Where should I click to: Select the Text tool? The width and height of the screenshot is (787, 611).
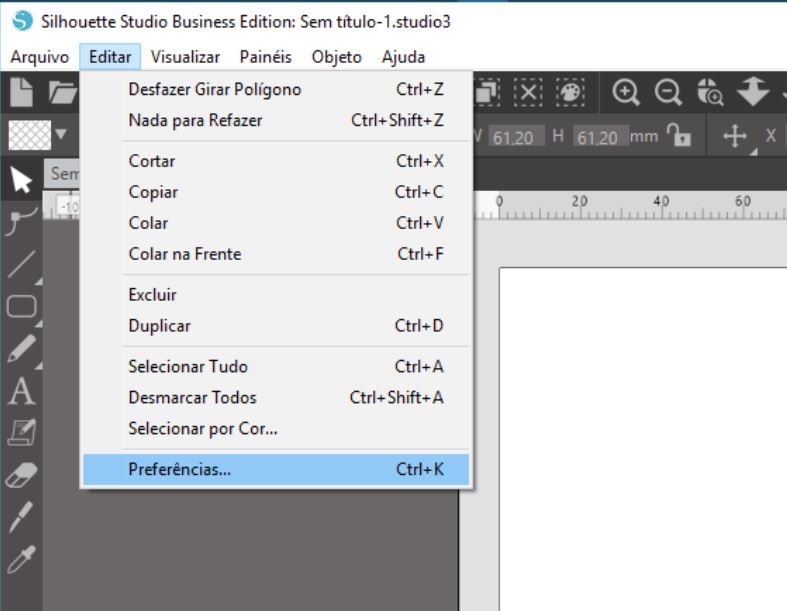[22, 391]
